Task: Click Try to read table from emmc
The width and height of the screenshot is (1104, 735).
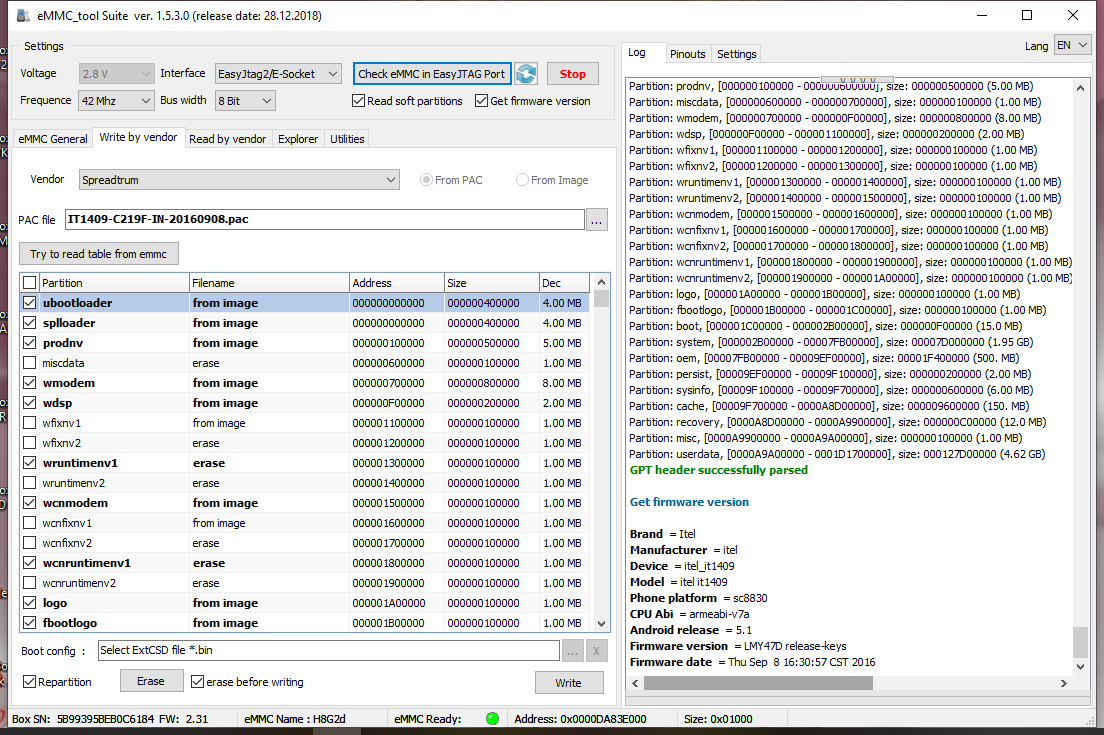Action: [x=99, y=253]
